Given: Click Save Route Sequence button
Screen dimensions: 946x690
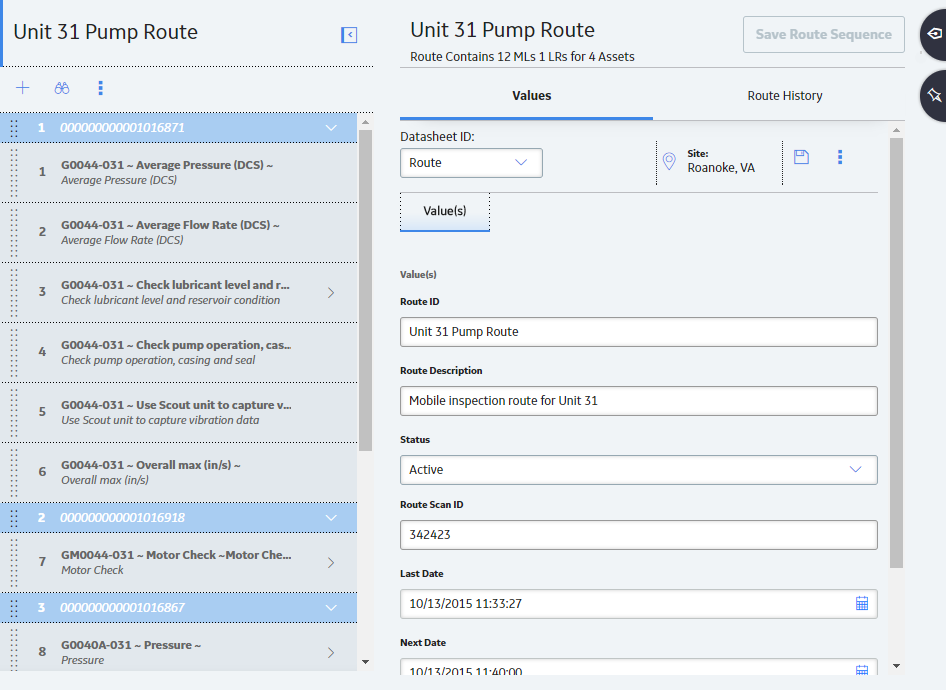Looking at the screenshot, I should click(824, 34).
